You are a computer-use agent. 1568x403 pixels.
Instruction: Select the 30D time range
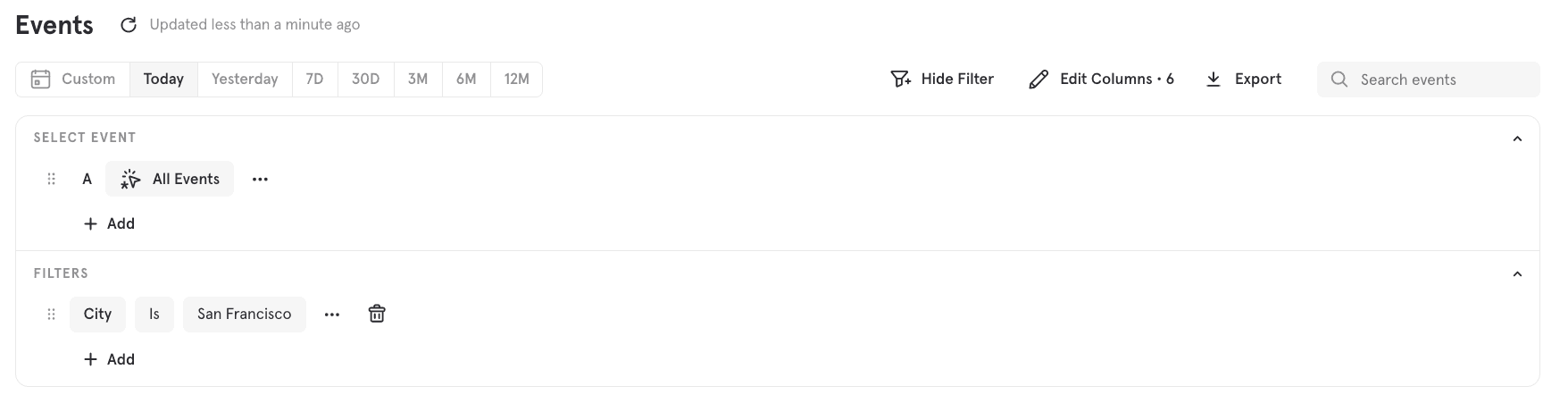coord(365,80)
